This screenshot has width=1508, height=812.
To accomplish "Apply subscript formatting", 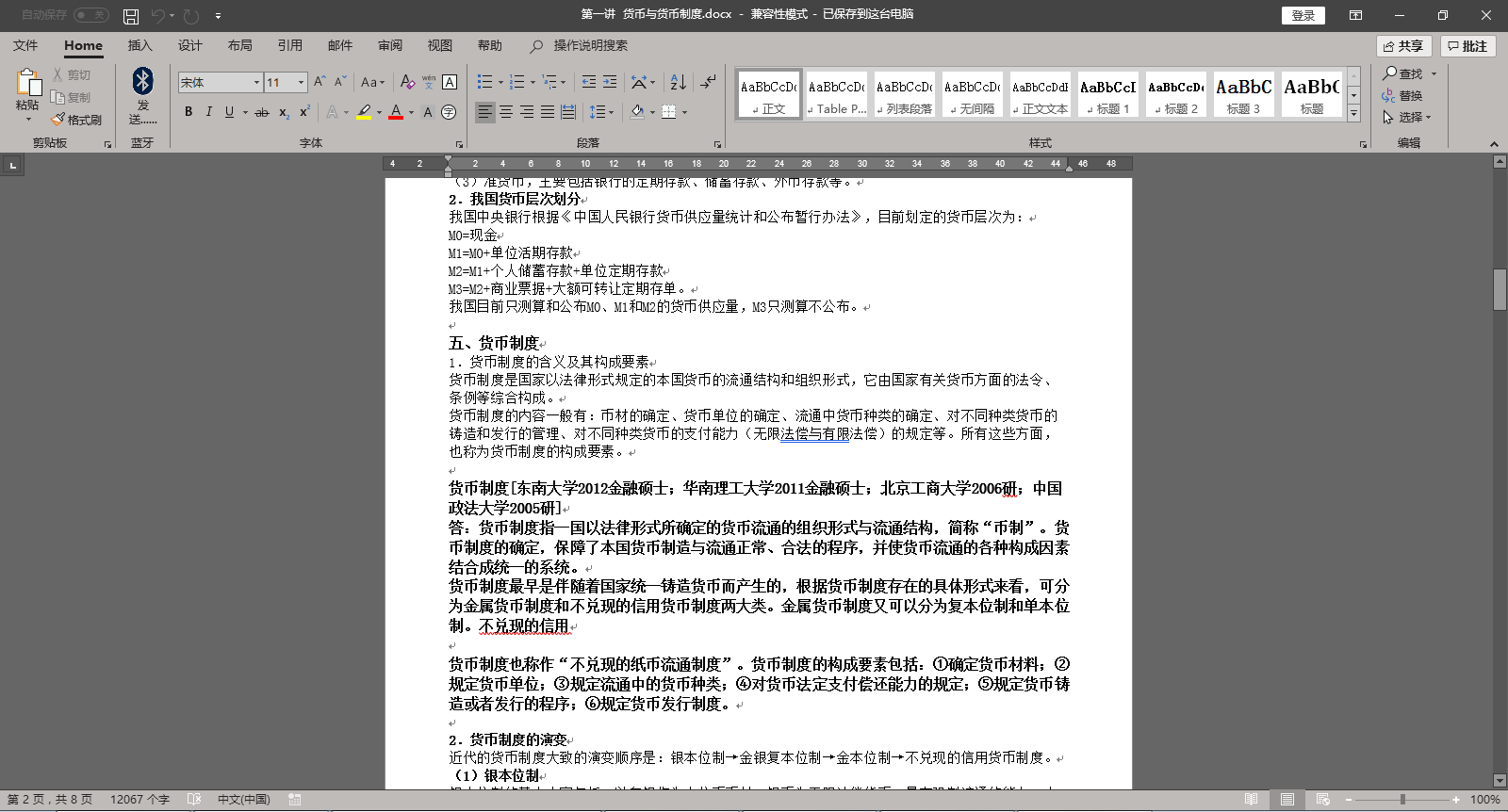I will (x=284, y=112).
